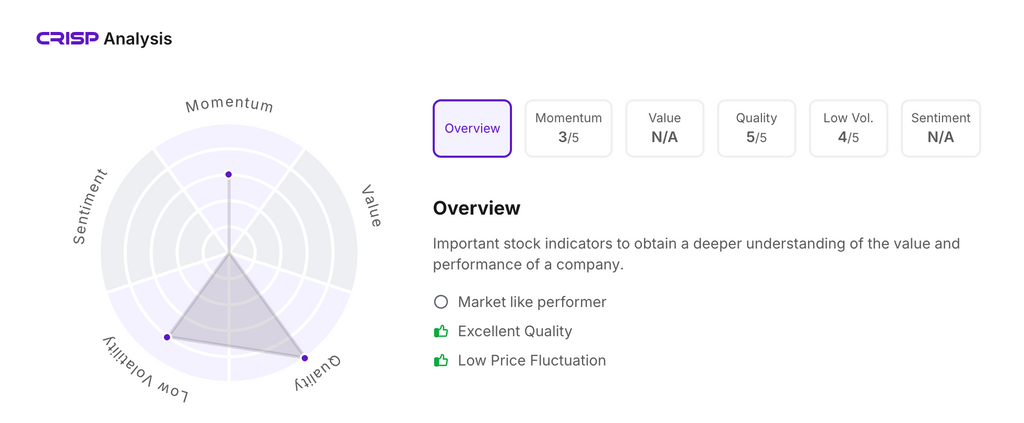
Task: Click the thumbs-up icon beside Low Price Fluctuation
Action: [441, 360]
